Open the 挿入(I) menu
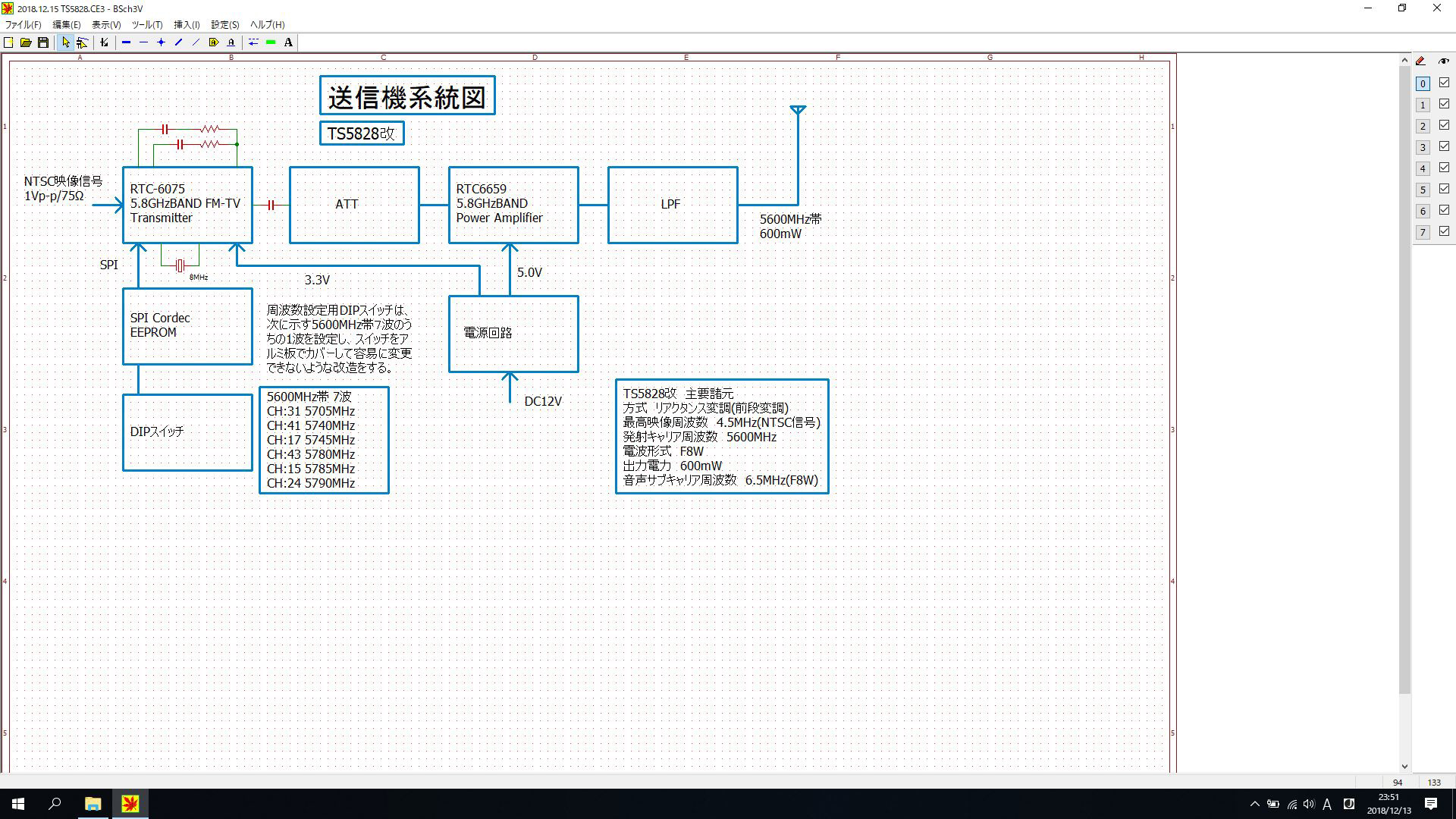The image size is (1456, 819). pyautogui.click(x=187, y=25)
